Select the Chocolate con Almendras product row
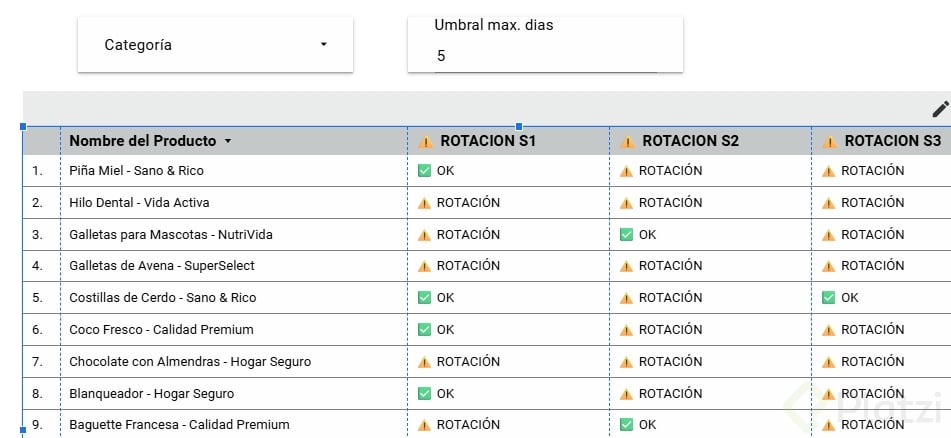 point(190,361)
